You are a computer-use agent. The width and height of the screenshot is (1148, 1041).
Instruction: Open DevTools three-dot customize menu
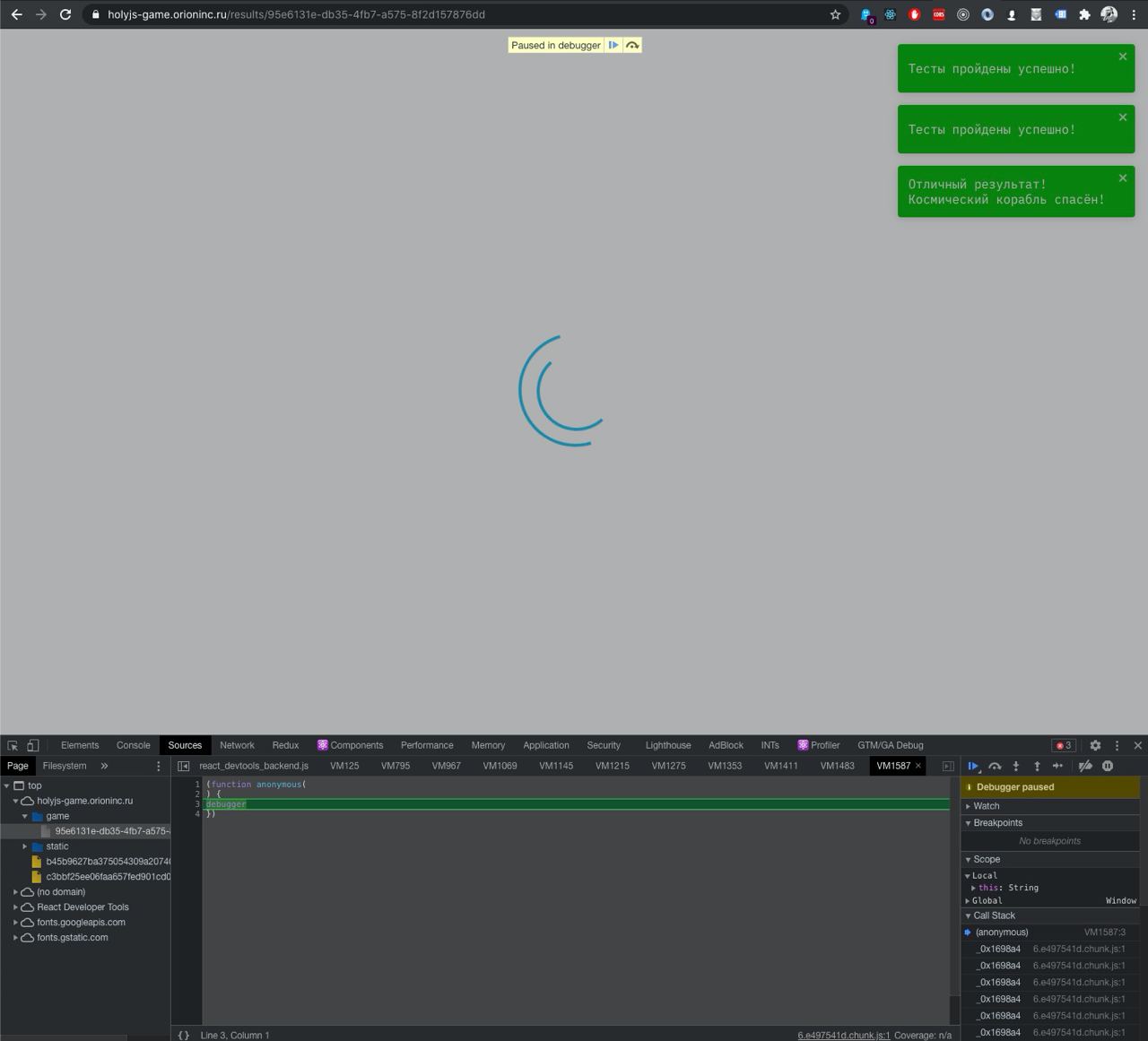point(1117,745)
